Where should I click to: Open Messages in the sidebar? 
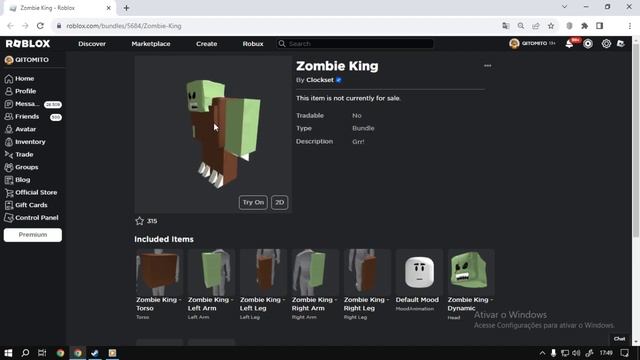click(33, 104)
